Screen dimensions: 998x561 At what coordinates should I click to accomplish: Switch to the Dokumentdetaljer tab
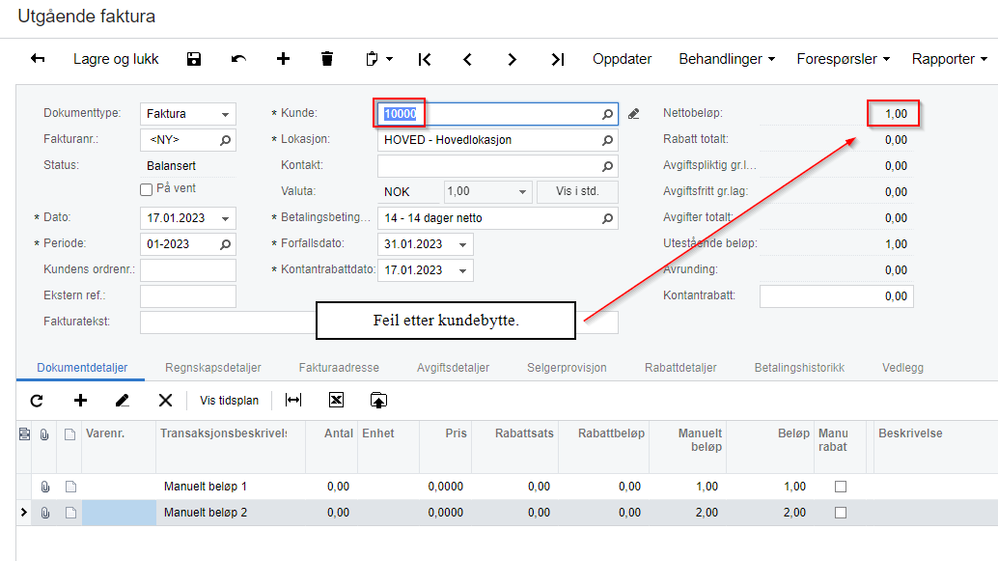click(82, 367)
